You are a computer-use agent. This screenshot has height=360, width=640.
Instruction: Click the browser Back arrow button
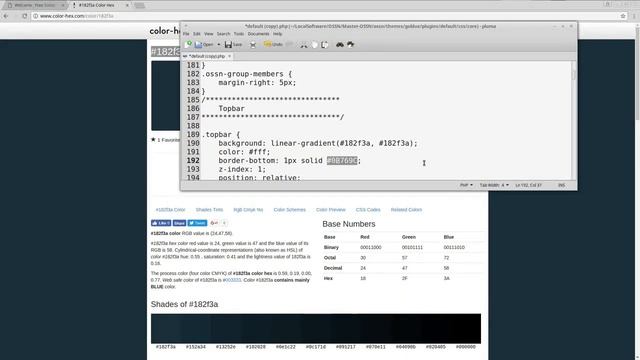[x=6, y=16]
